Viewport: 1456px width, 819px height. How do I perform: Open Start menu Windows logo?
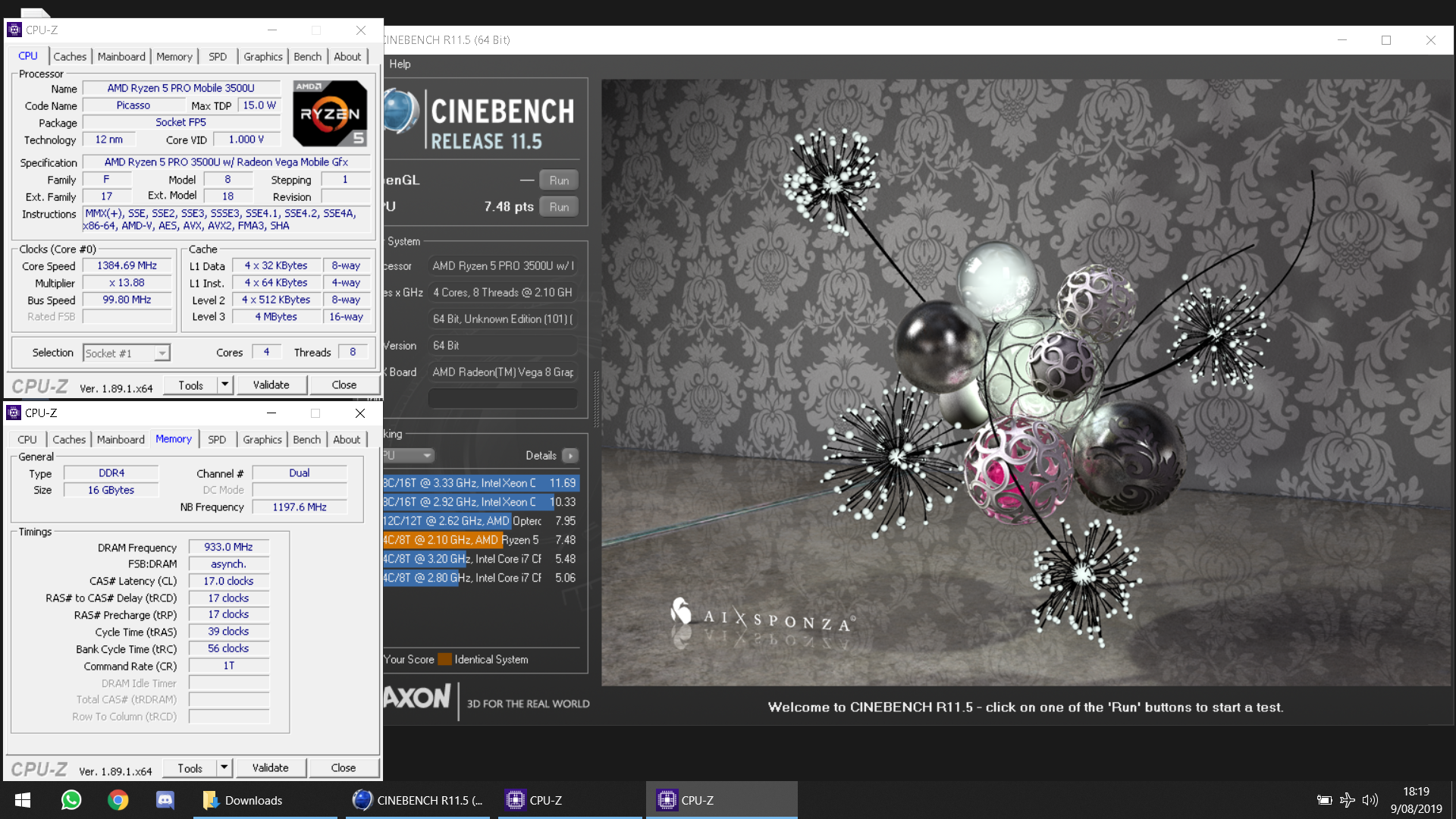(x=23, y=800)
